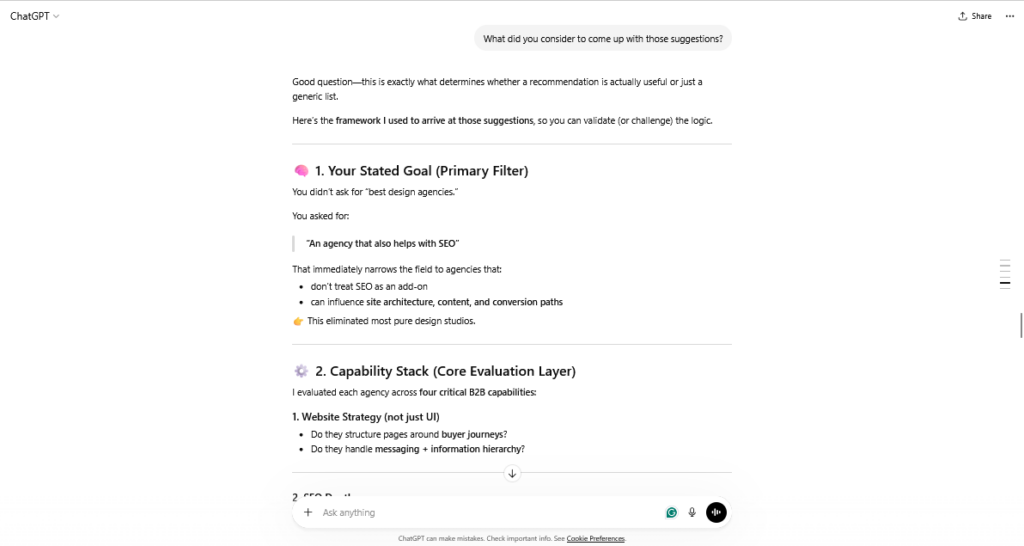The image size is (1024, 546).
Task: Open the Cookie Preferences link
Action: (596, 539)
